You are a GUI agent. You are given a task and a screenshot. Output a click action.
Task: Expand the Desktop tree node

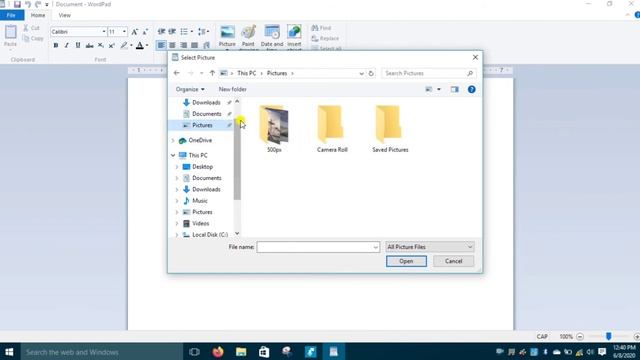coord(177,167)
